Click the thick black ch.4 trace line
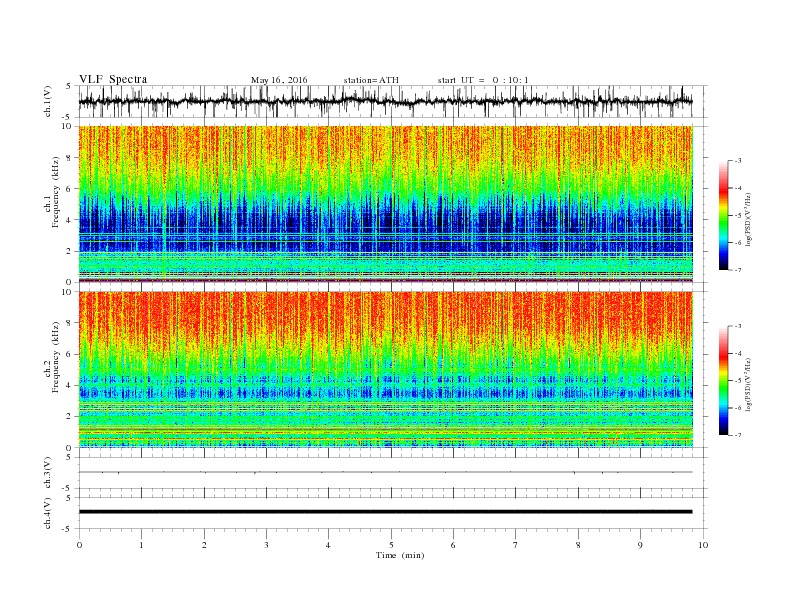This screenshot has width=792, height=612. (x=385, y=512)
